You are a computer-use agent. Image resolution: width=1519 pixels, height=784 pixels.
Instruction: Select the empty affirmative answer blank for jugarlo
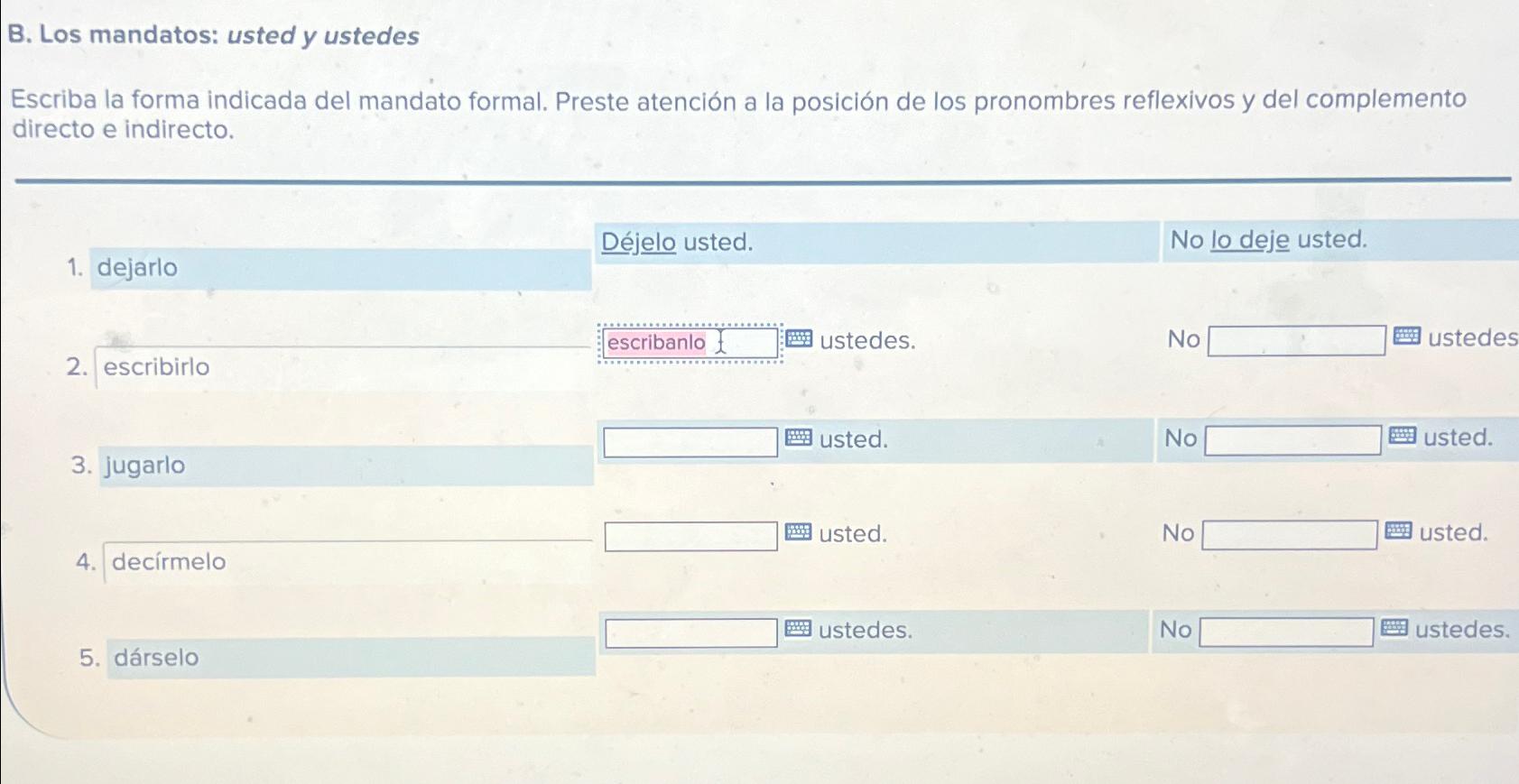pyautogui.click(x=690, y=440)
